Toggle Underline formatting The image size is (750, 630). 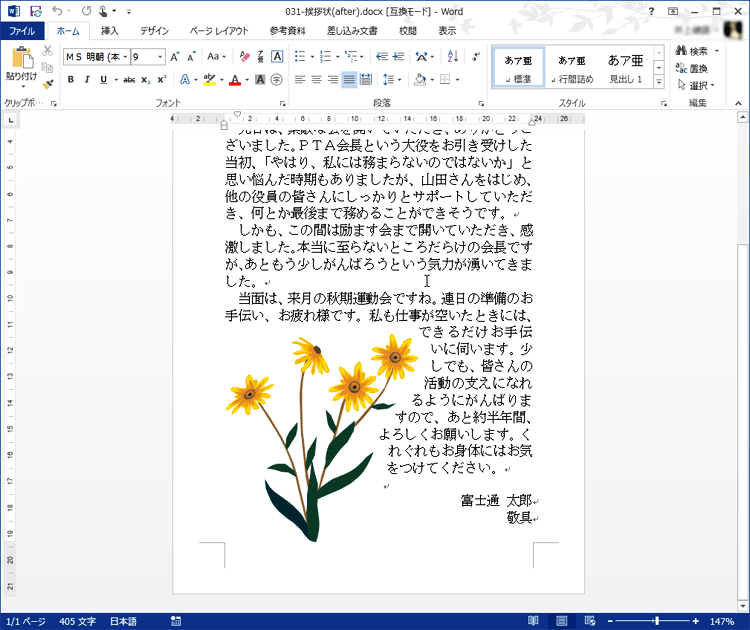103,79
